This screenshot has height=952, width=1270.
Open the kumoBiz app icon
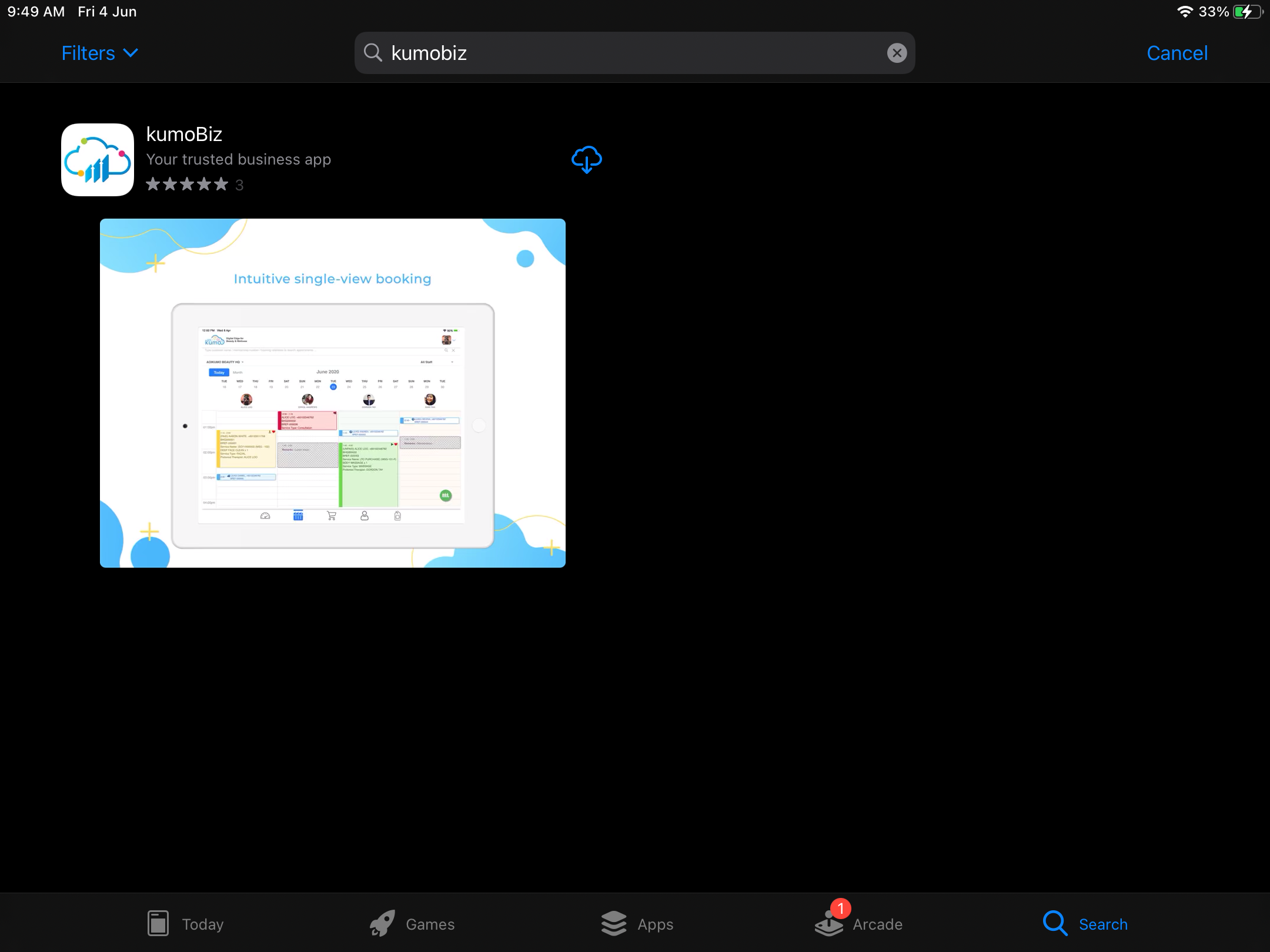pos(98,160)
